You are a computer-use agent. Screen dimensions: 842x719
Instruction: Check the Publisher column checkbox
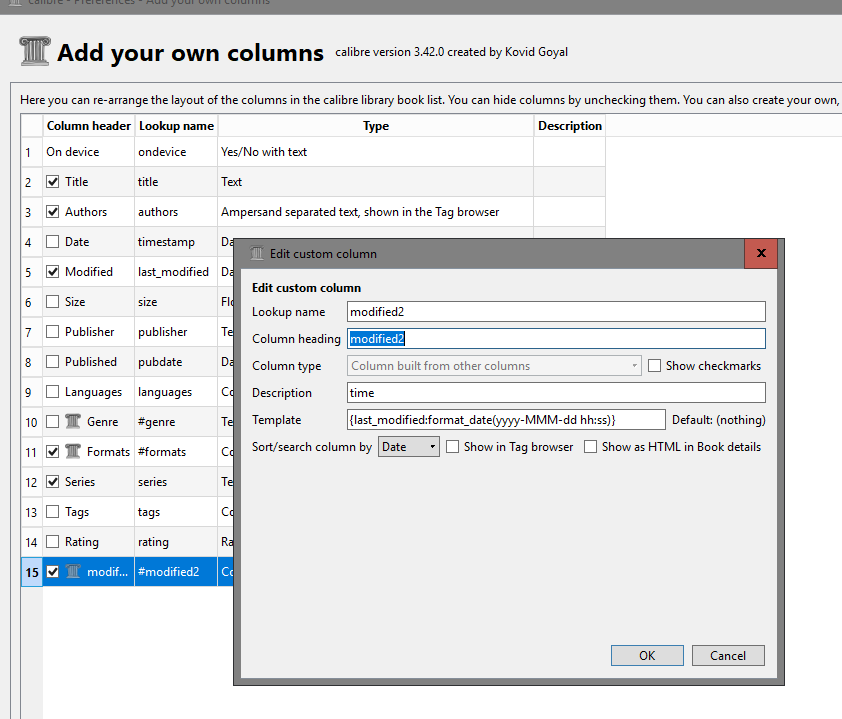tap(53, 332)
